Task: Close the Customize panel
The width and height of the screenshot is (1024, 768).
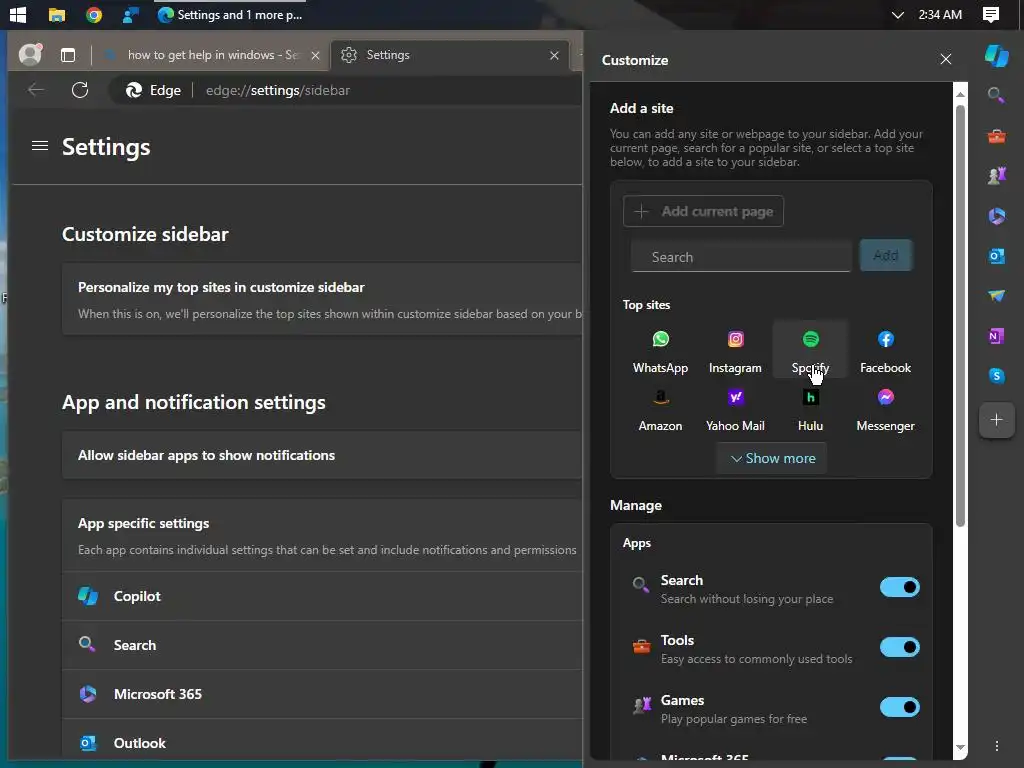Action: [x=945, y=59]
